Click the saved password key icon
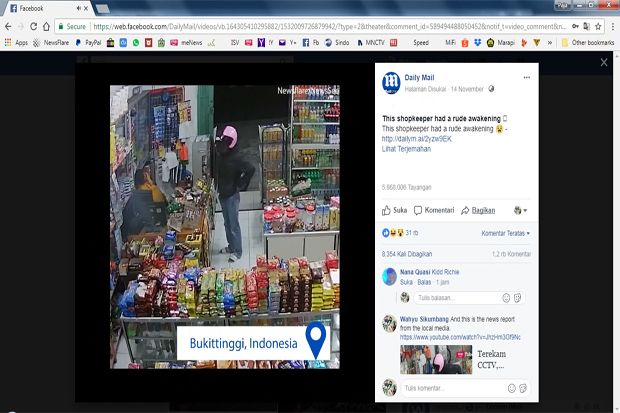The height and width of the screenshot is (413, 620). pyautogui.click(x=575, y=27)
